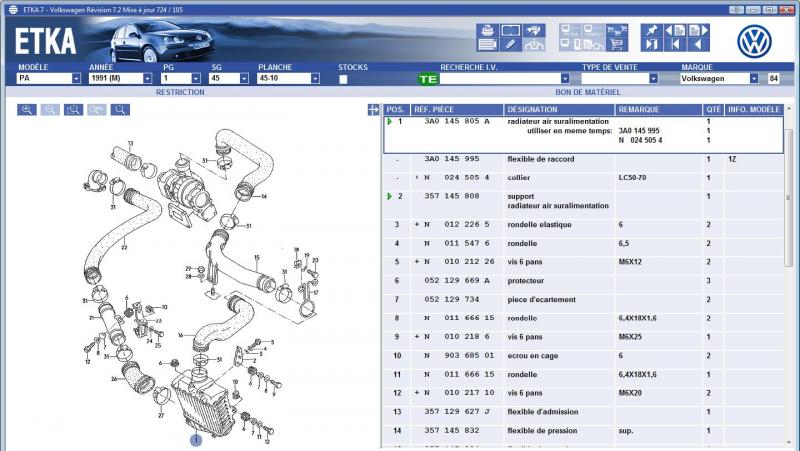Open the MARQUE dropdown showing Volkswagen
Screen dimensions: 800x451
(x=719, y=79)
